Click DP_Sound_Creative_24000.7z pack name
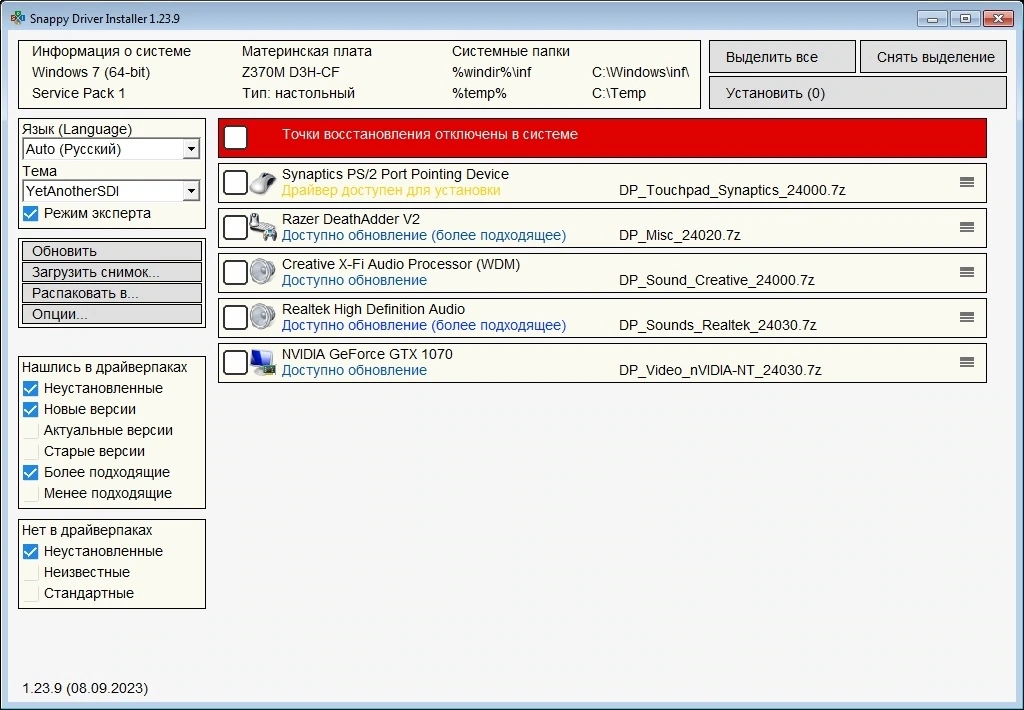Screen dimensions: 1024x710 pyautogui.click(x=716, y=280)
